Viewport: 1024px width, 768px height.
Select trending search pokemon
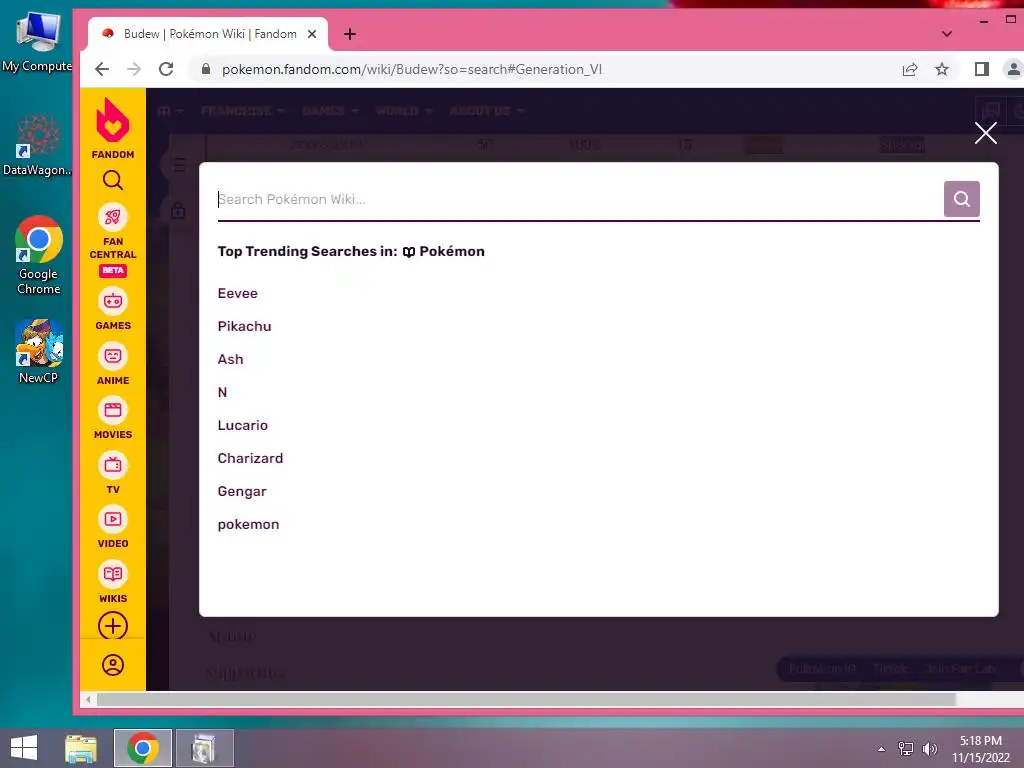(248, 524)
